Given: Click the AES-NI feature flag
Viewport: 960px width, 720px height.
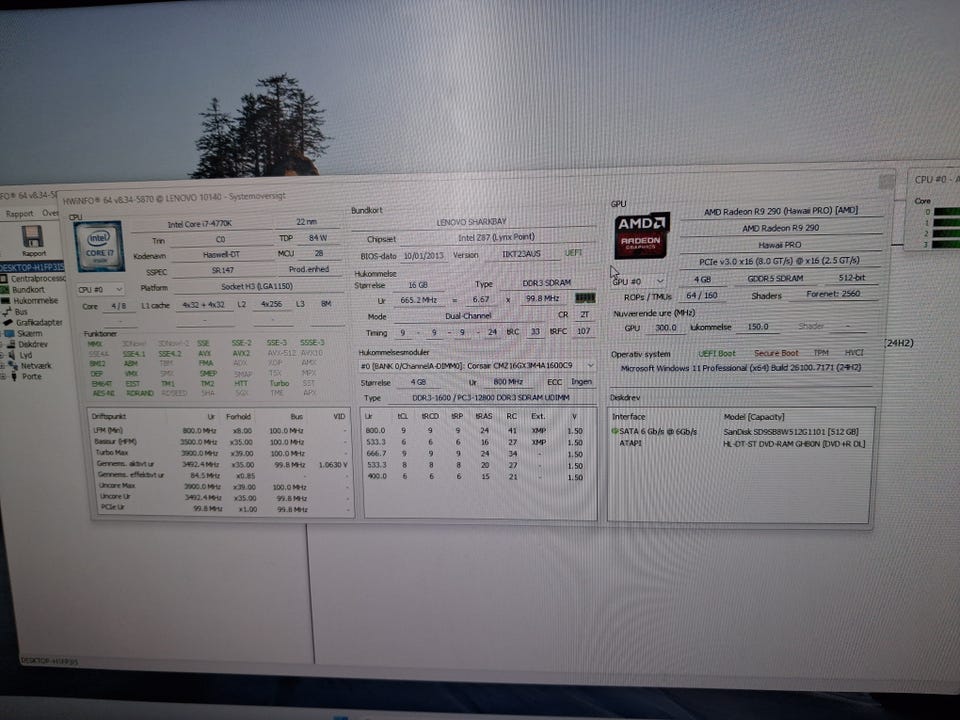Looking at the screenshot, I should coord(103,393).
